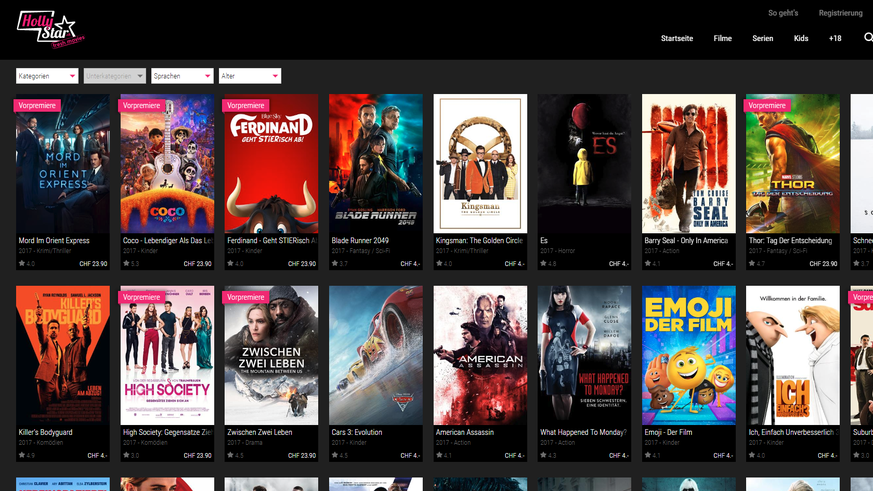The image size is (873, 491).
Task: Click star rating icon under Mord Im Orient Express
Action: click(x=22, y=263)
